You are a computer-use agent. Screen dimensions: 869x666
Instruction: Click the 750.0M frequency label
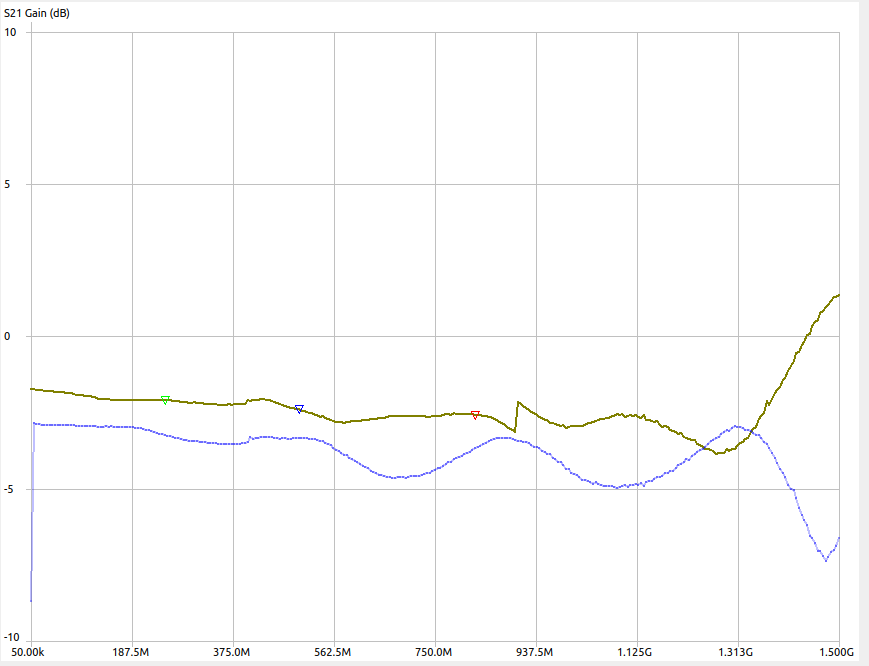[x=435, y=652]
